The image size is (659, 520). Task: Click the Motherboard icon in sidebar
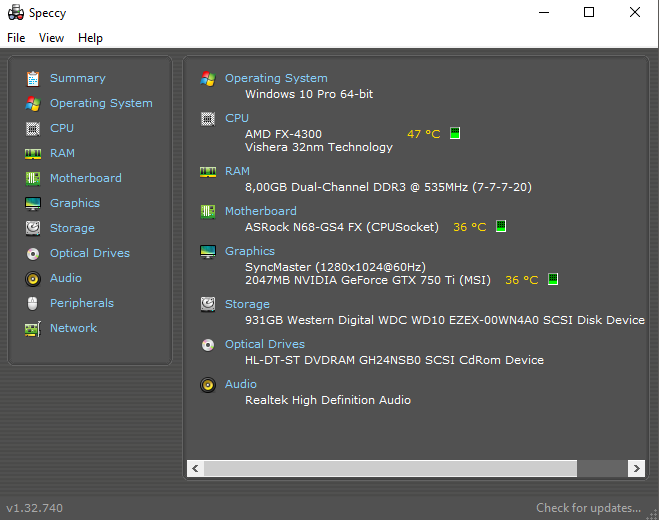(x=33, y=179)
